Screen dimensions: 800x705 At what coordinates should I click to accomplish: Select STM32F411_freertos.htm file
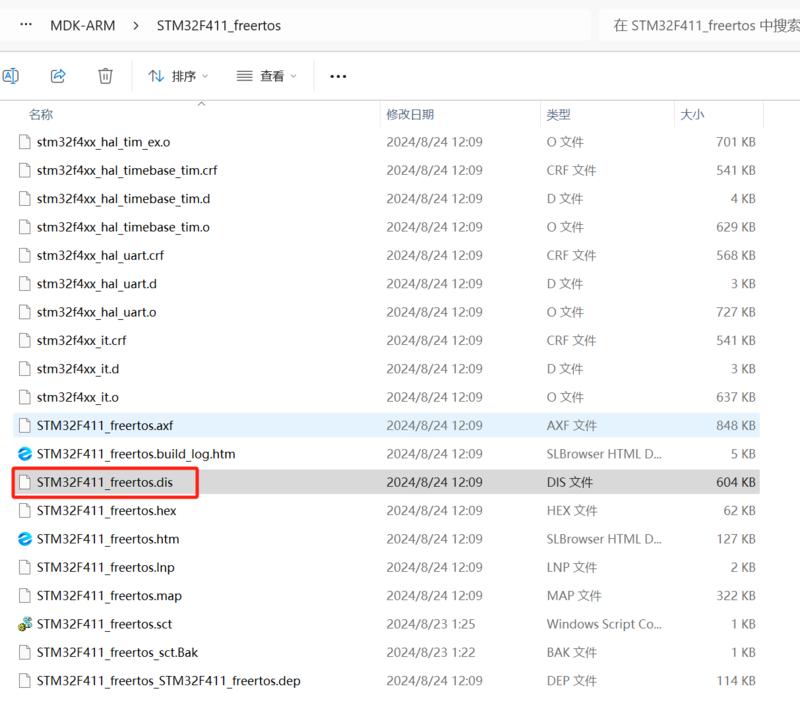point(386,539)
